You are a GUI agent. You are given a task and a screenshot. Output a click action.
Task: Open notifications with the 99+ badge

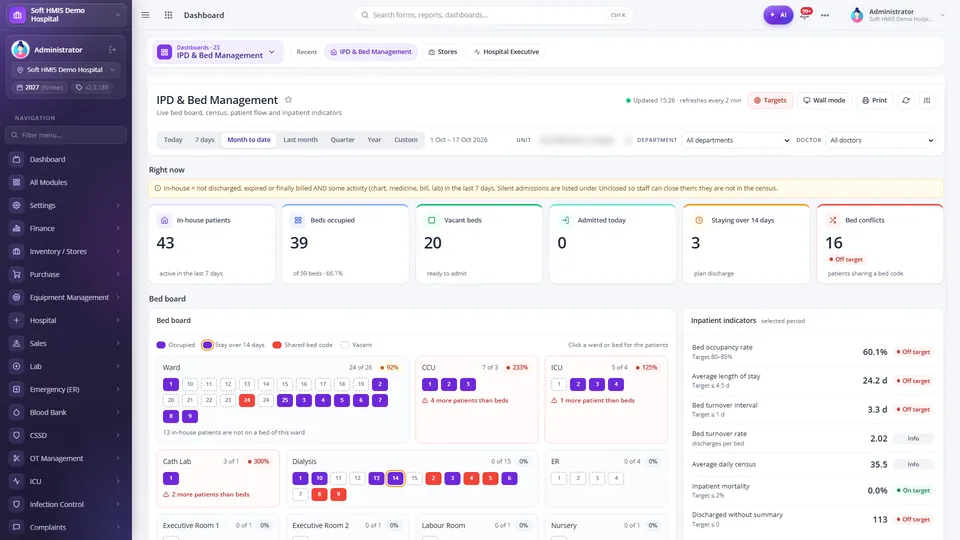click(805, 14)
